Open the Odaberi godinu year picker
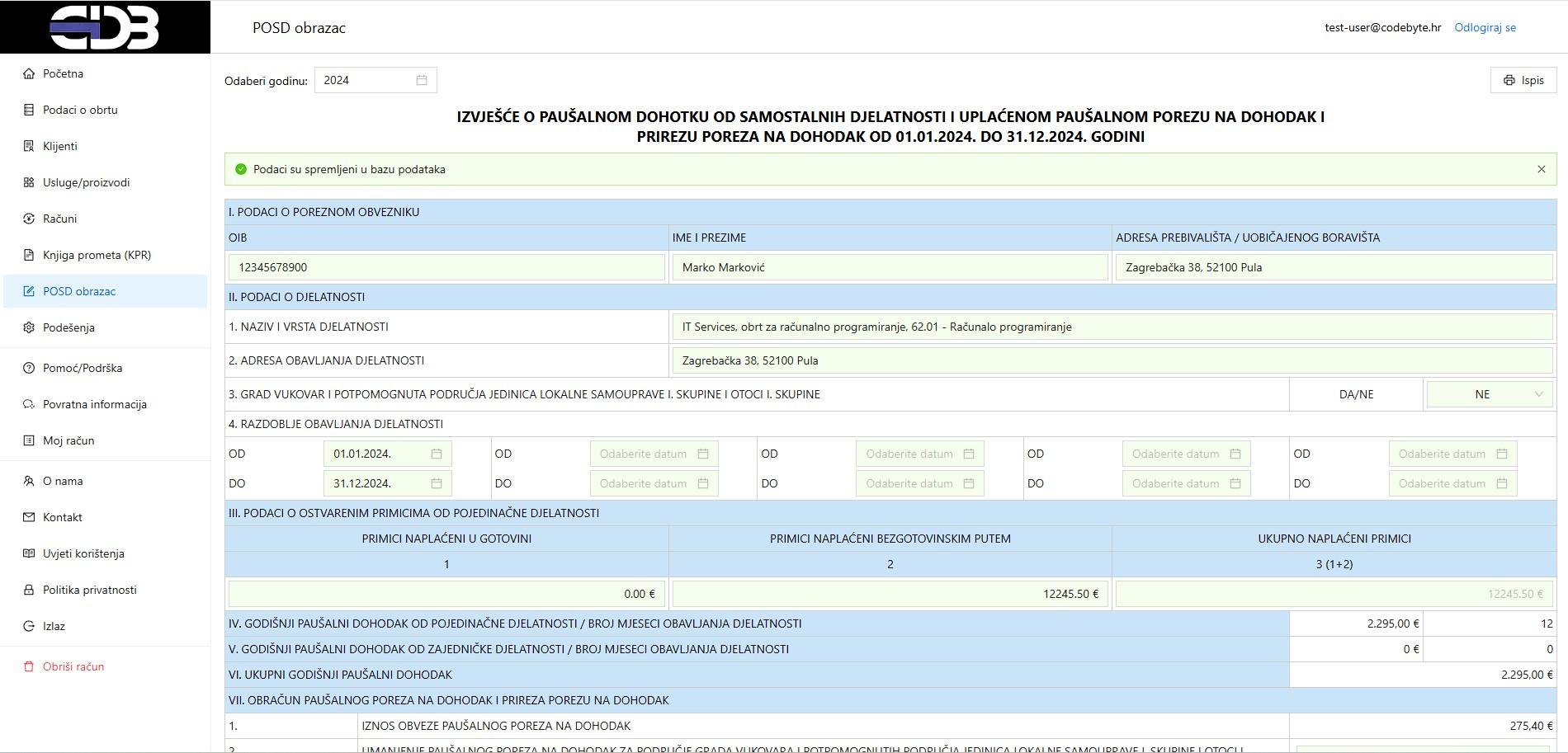Image resolution: width=1568 pixels, height=753 pixels. pos(375,80)
